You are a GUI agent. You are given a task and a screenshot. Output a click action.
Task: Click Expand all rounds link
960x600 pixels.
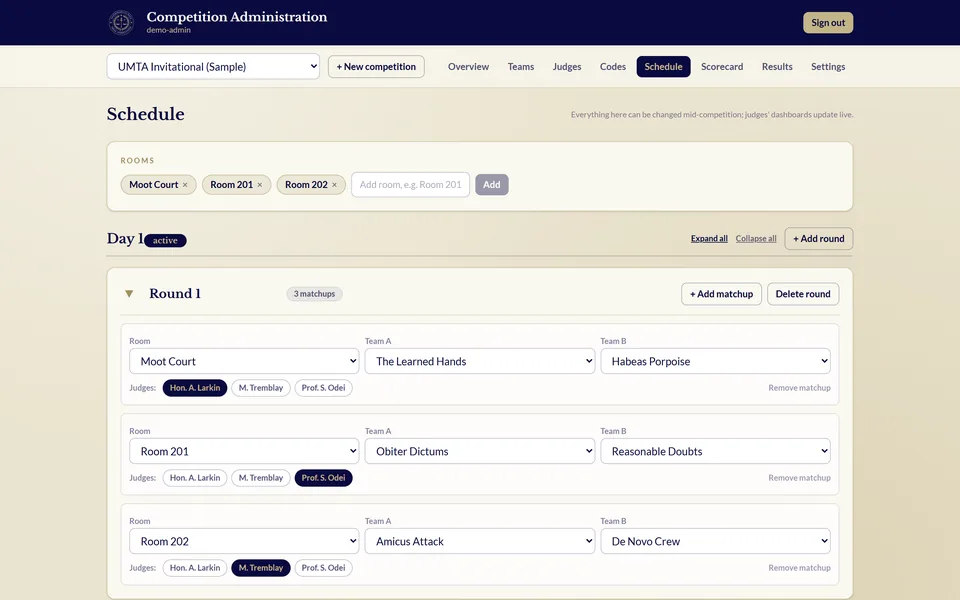click(709, 239)
